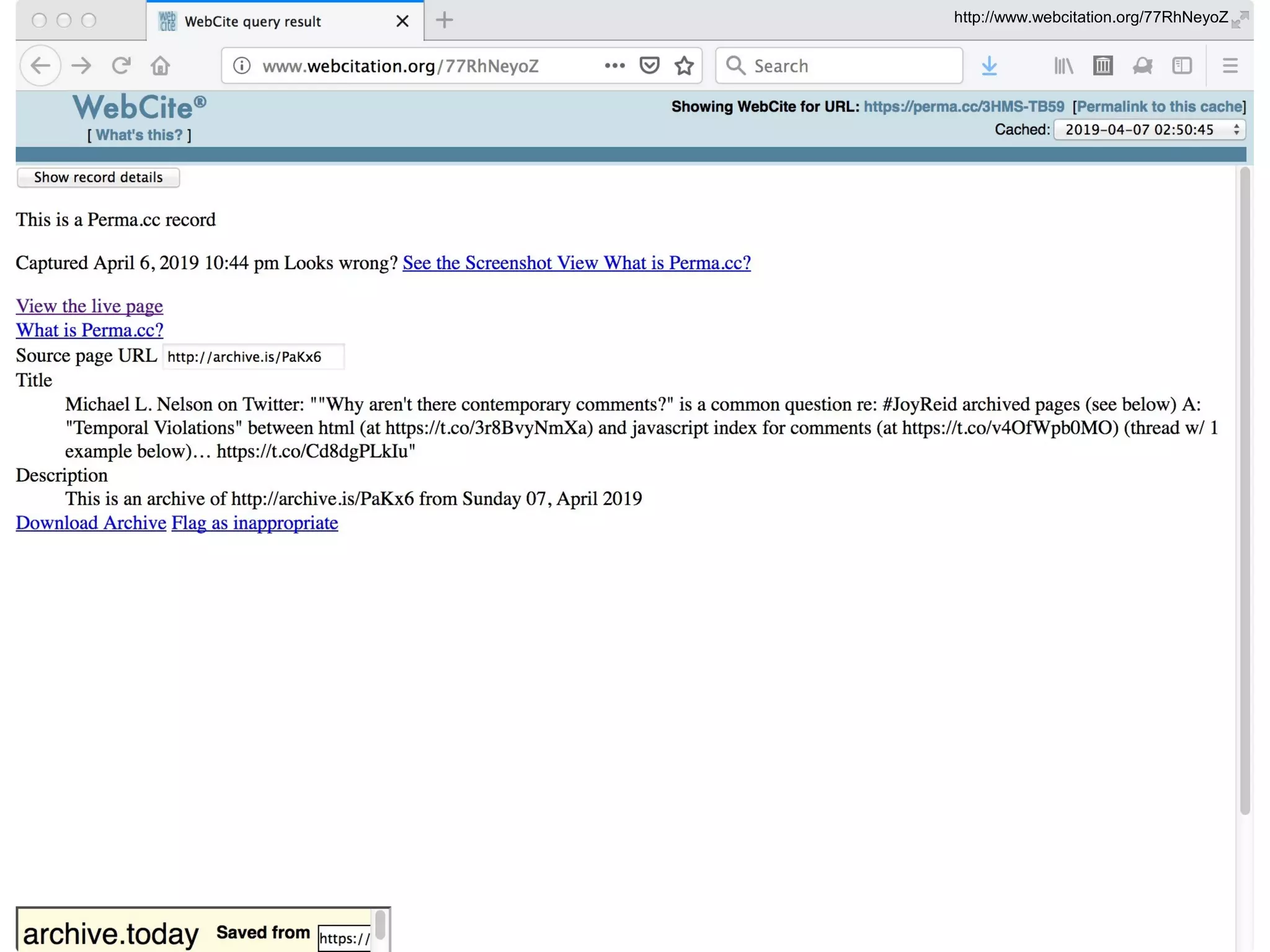Click the page vertical scrollbar

1244,490
